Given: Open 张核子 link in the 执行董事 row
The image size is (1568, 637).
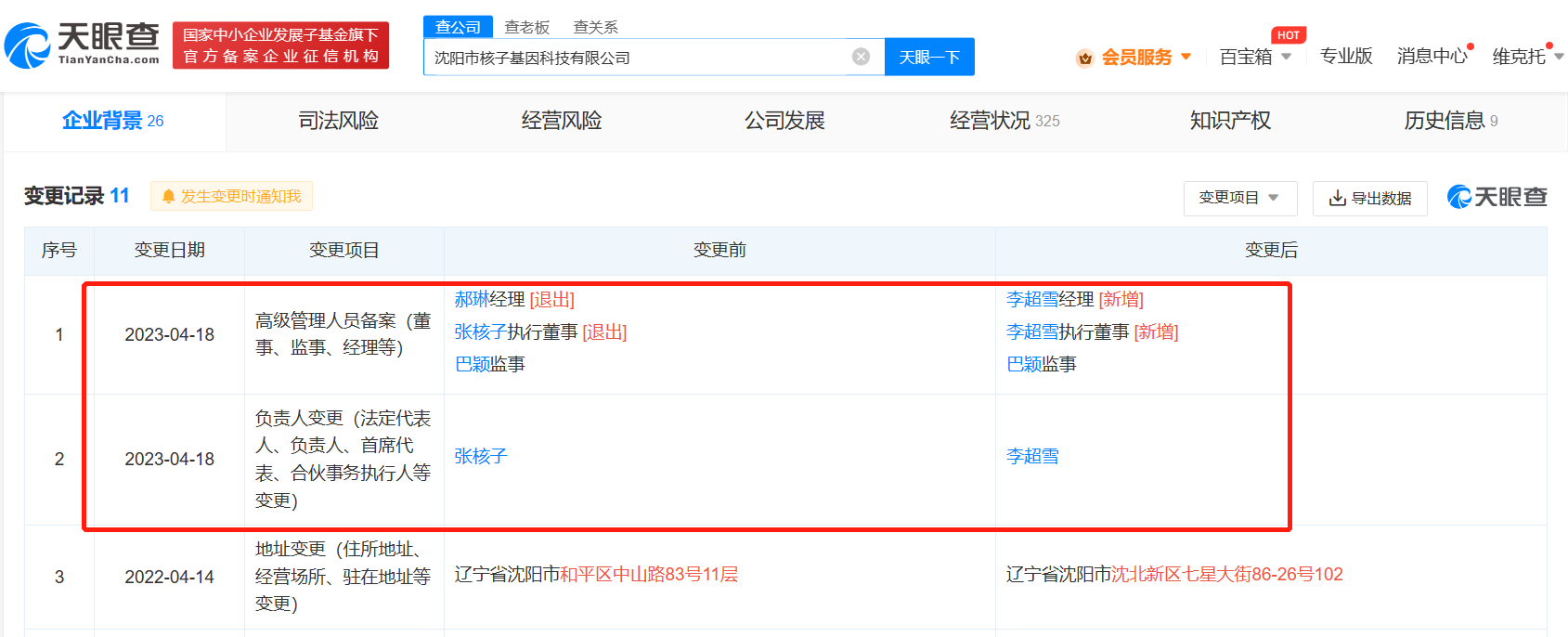Looking at the screenshot, I should (481, 332).
